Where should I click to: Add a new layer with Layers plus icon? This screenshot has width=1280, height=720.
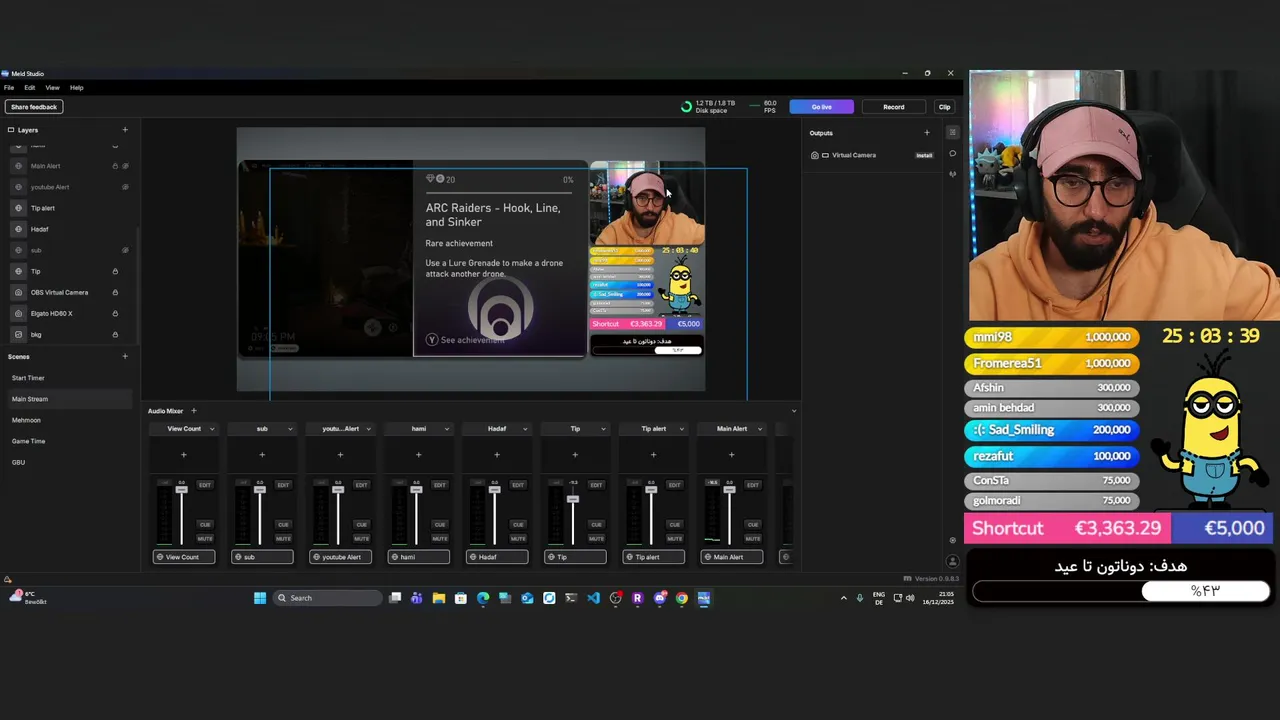[x=125, y=130]
